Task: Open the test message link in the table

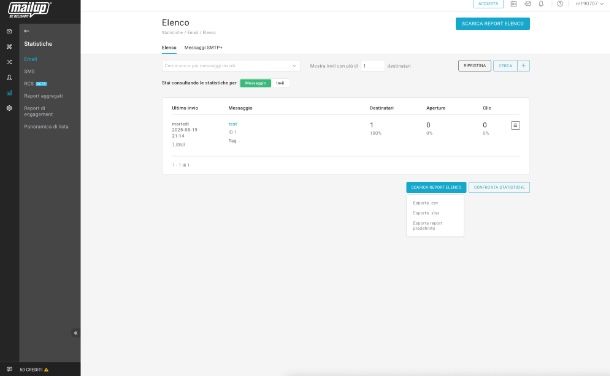Action: click(x=233, y=124)
